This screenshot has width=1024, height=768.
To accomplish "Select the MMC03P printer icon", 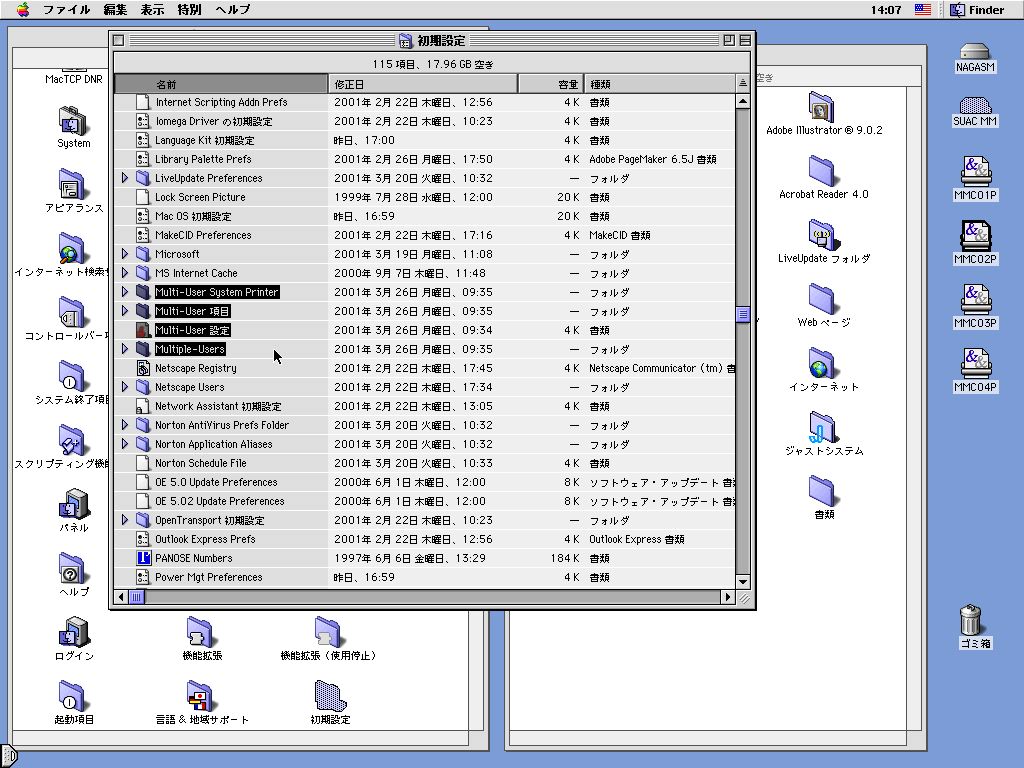I will tap(975, 299).
